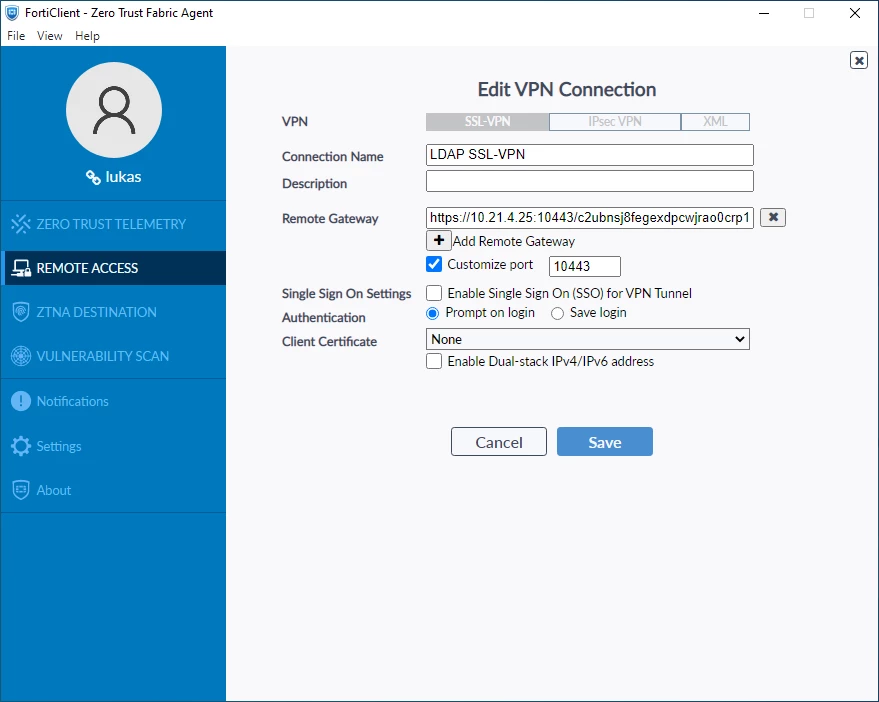Screen dimensions: 879x702
Task: Click into the Description field
Action: [x=590, y=182]
